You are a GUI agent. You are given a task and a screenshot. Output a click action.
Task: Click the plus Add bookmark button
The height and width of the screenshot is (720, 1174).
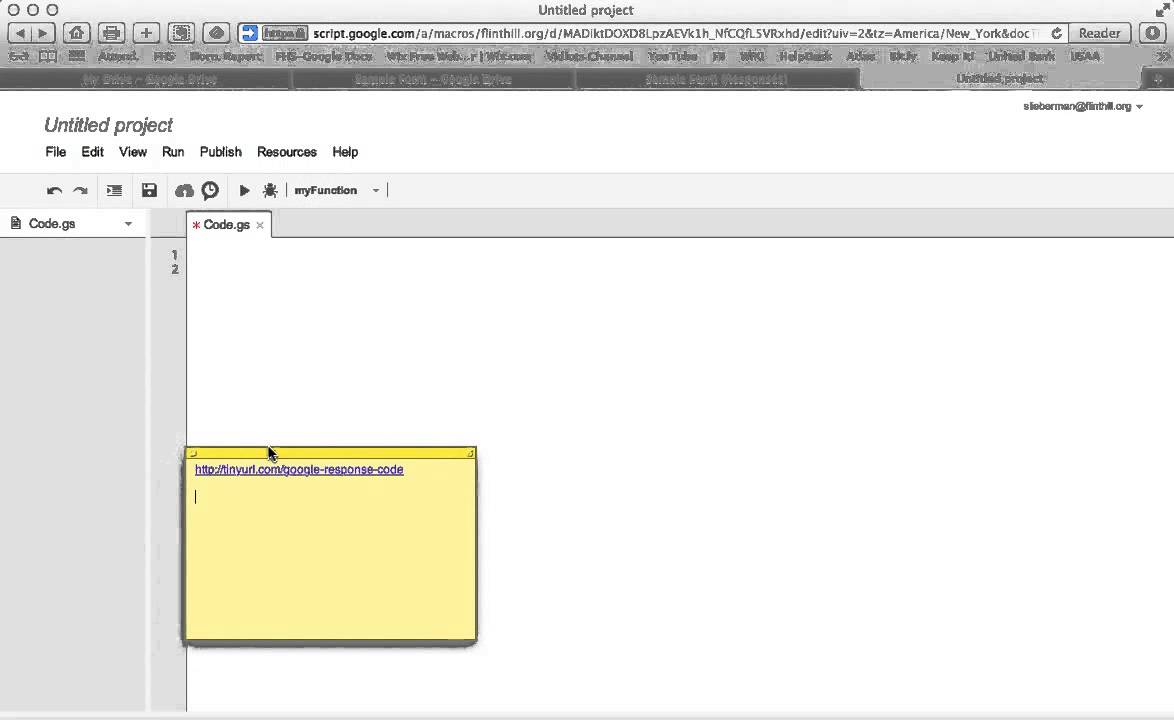point(146,34)
